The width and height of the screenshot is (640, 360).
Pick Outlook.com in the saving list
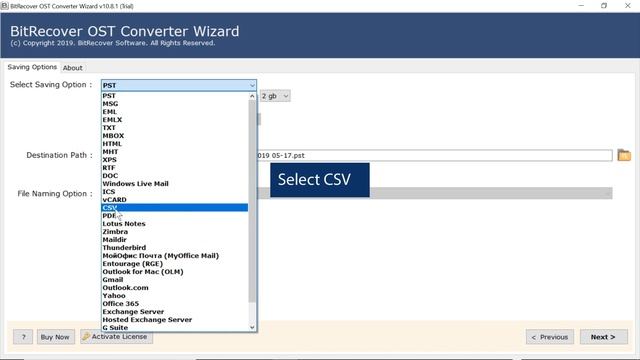(175, 288)
